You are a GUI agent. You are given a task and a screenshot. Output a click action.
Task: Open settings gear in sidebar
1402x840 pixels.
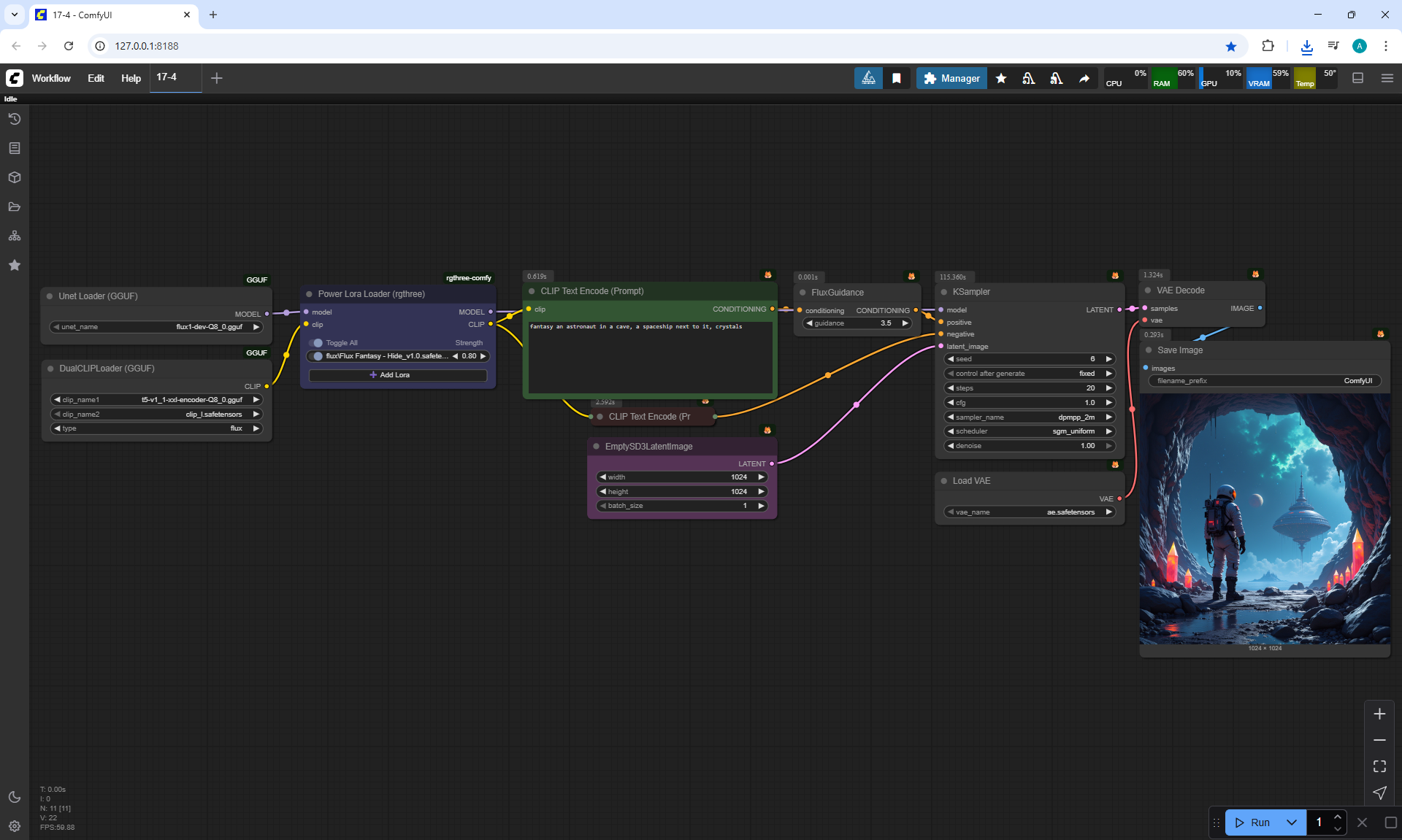[x=15, y=826]
